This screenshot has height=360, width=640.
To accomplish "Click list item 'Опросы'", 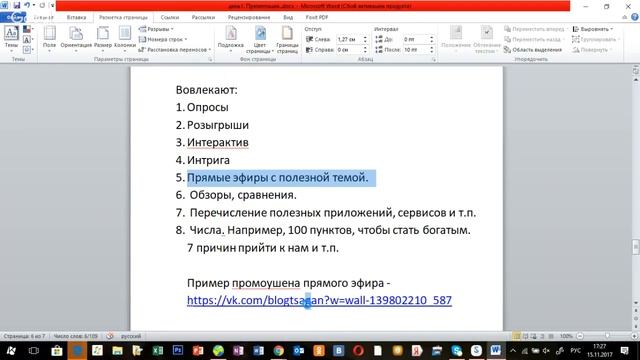I will point(208,107).
